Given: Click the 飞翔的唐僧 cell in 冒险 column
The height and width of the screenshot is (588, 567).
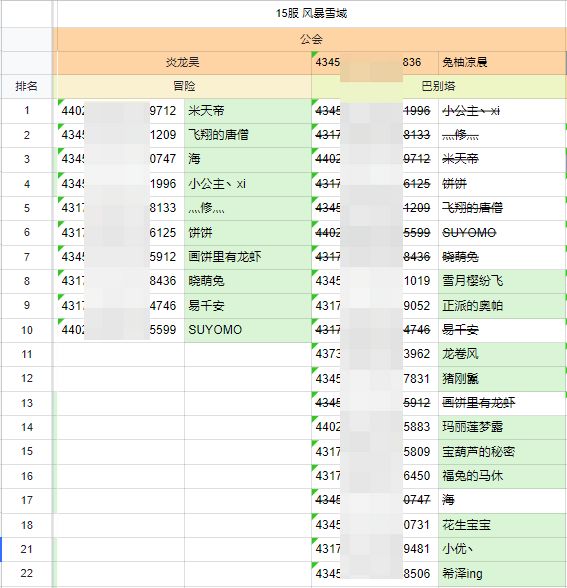Looking at the screenshot, I should (248, 135).
